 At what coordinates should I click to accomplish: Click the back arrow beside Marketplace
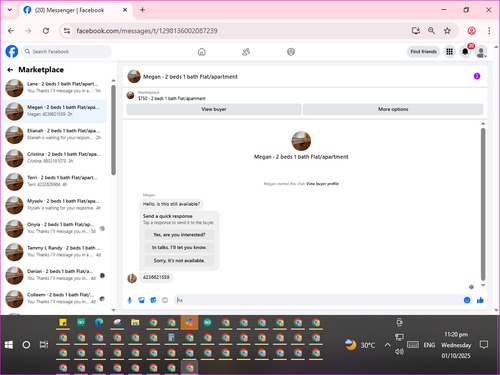point(10,70)
